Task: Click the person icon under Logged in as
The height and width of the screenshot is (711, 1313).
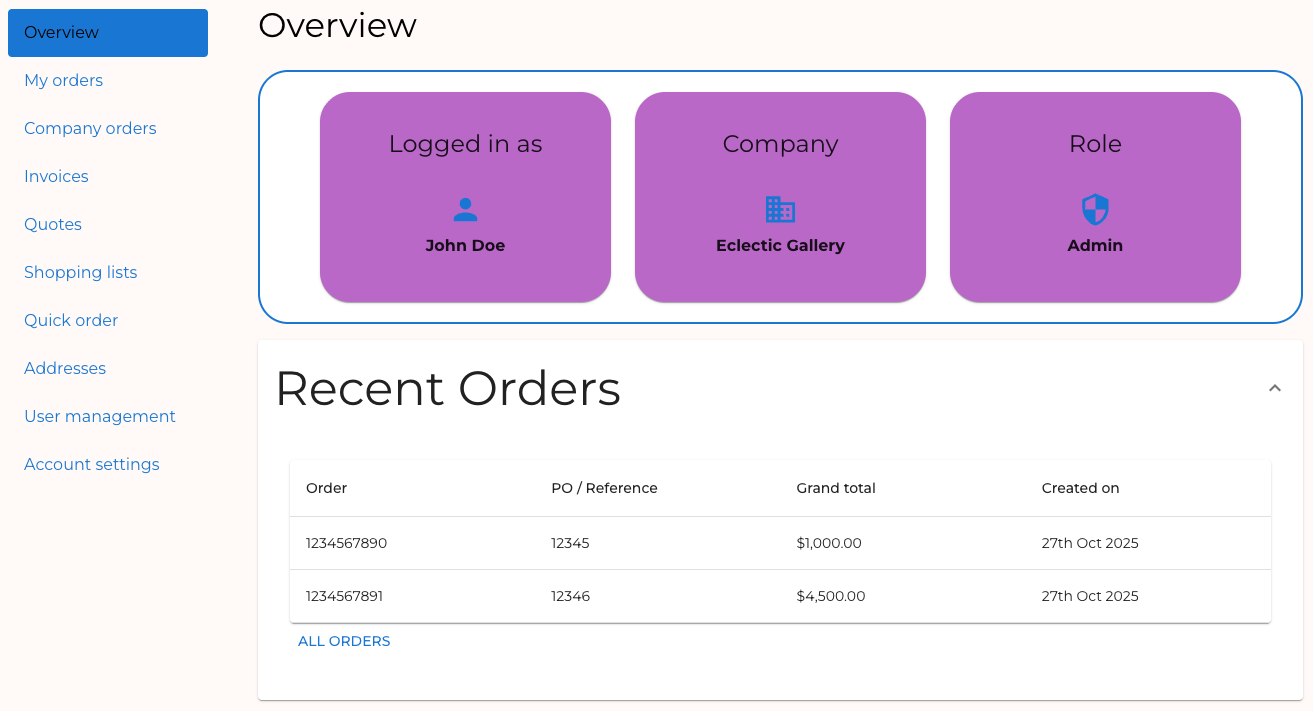Action: pos(465,208)
